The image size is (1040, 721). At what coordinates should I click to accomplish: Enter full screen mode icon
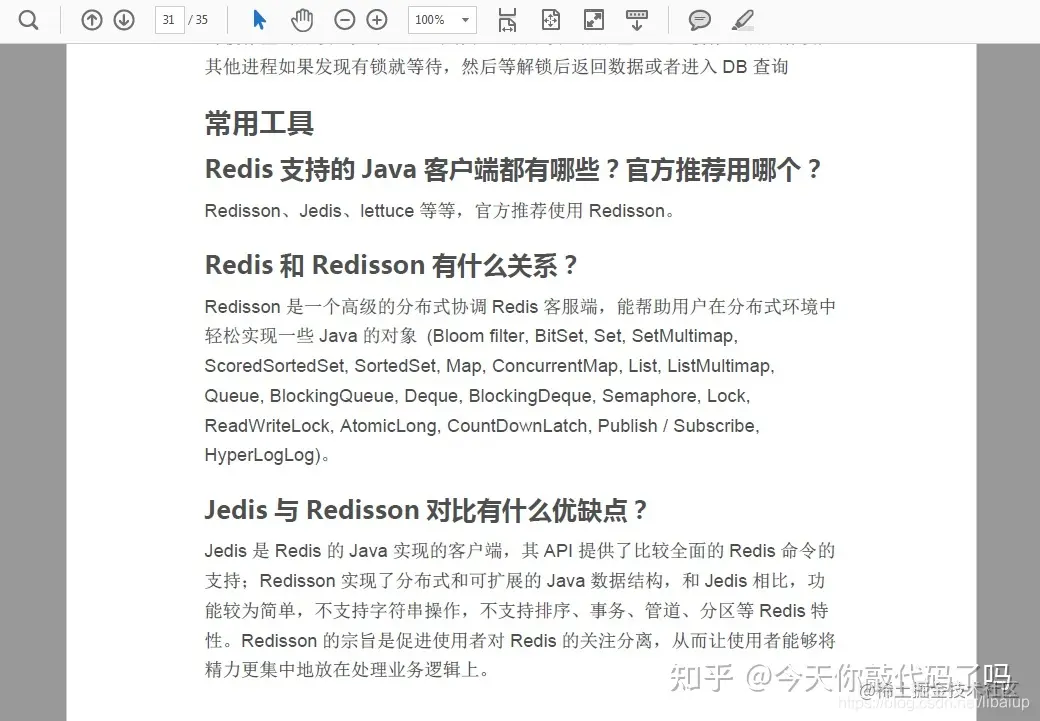point(594,21)
